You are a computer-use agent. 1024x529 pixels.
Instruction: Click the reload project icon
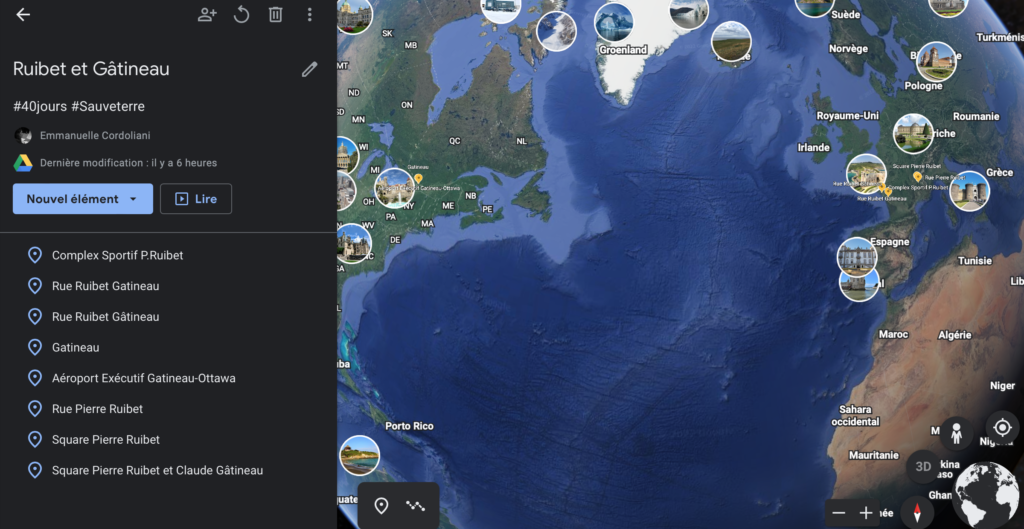click(242, 14)
